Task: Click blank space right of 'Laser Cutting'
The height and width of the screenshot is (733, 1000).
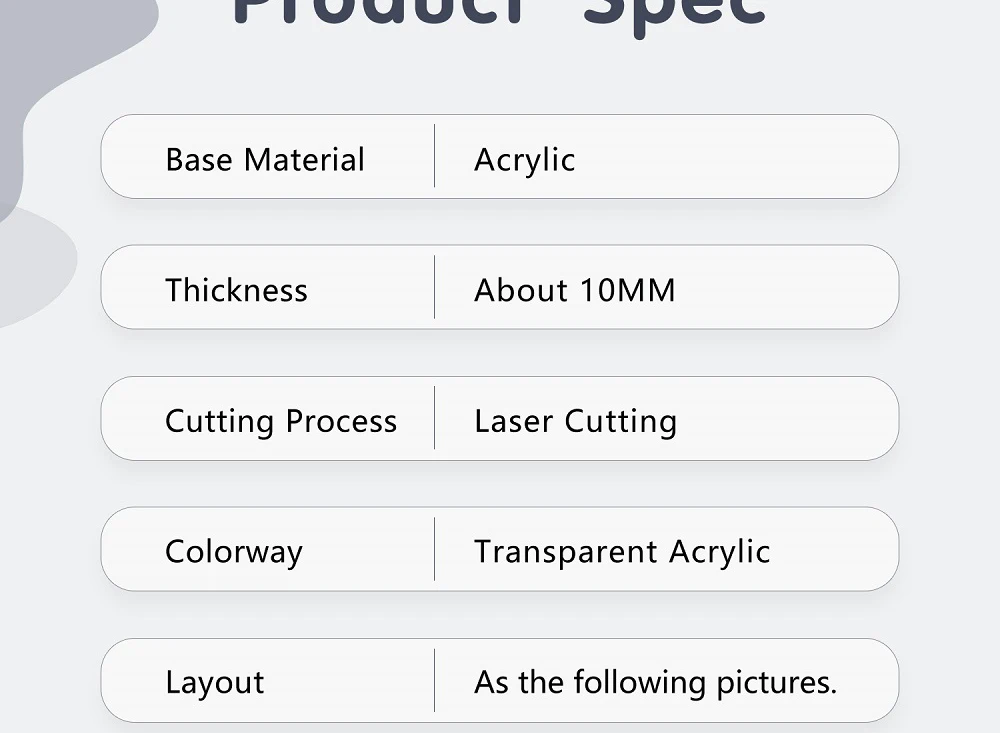Action: (790, 421)
